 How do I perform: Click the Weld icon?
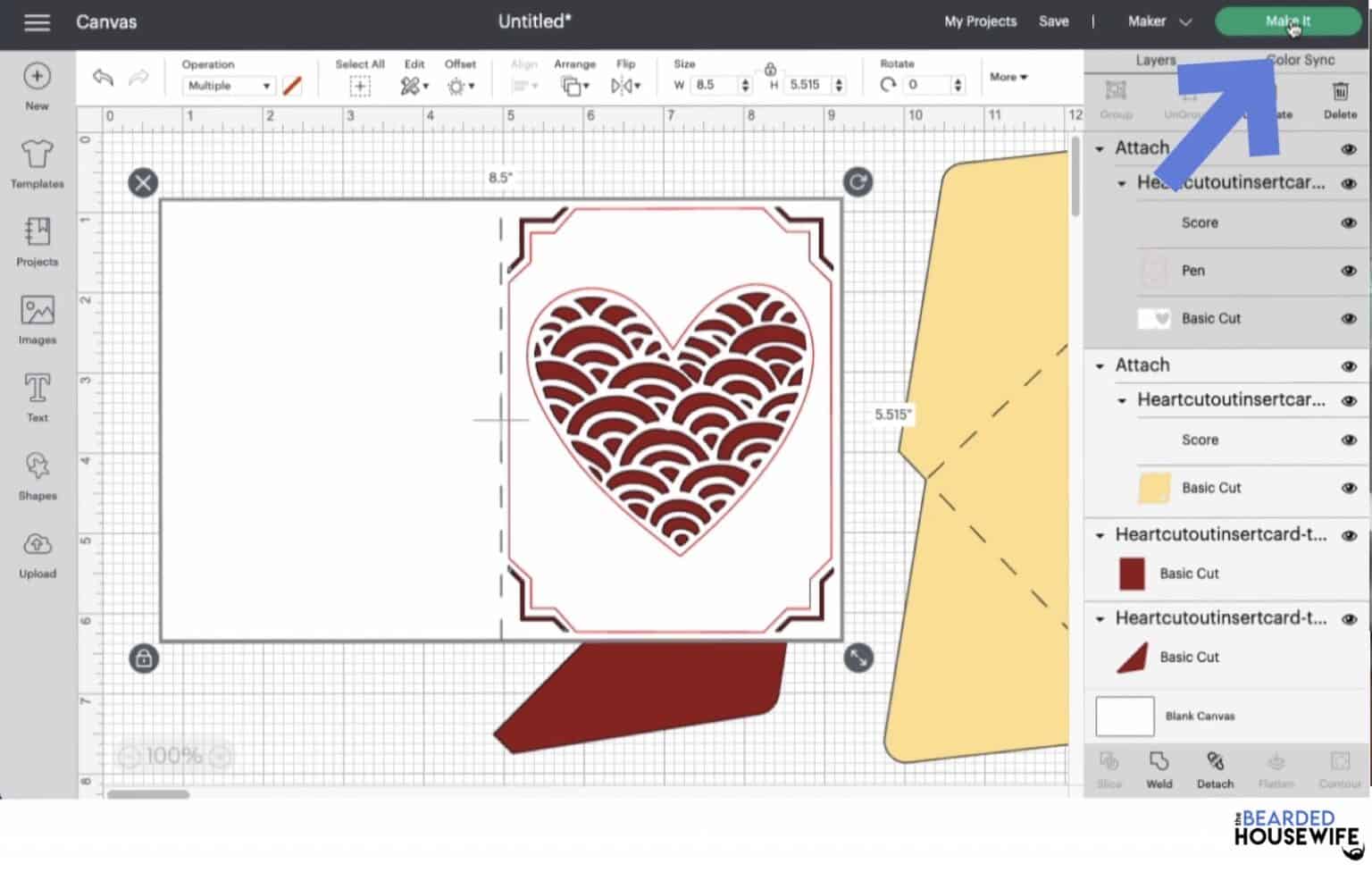pyautogui.click(x=1159, y=762)
